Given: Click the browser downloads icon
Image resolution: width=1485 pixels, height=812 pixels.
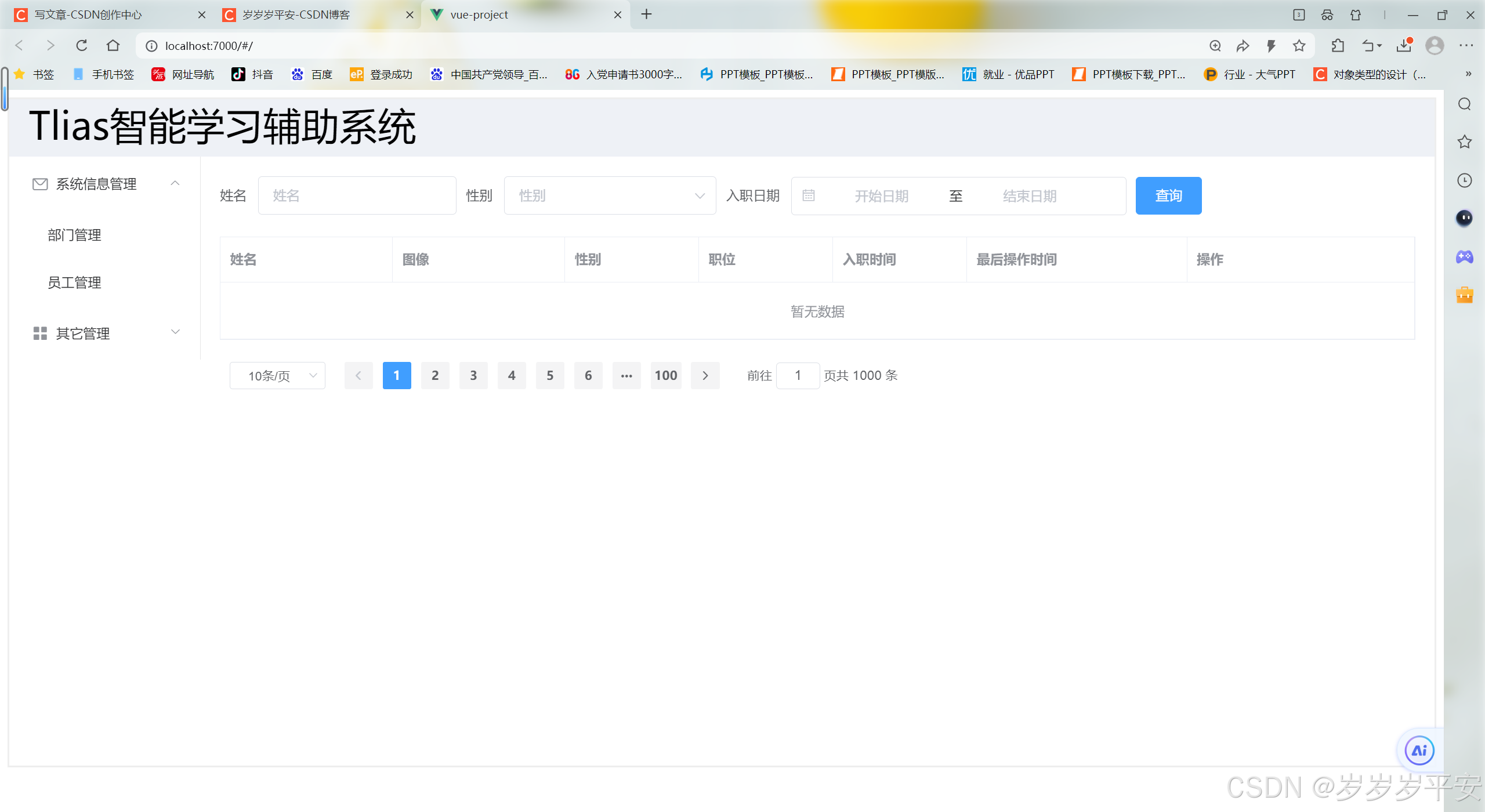Looking at the screenshot, I should (1404, 46).
